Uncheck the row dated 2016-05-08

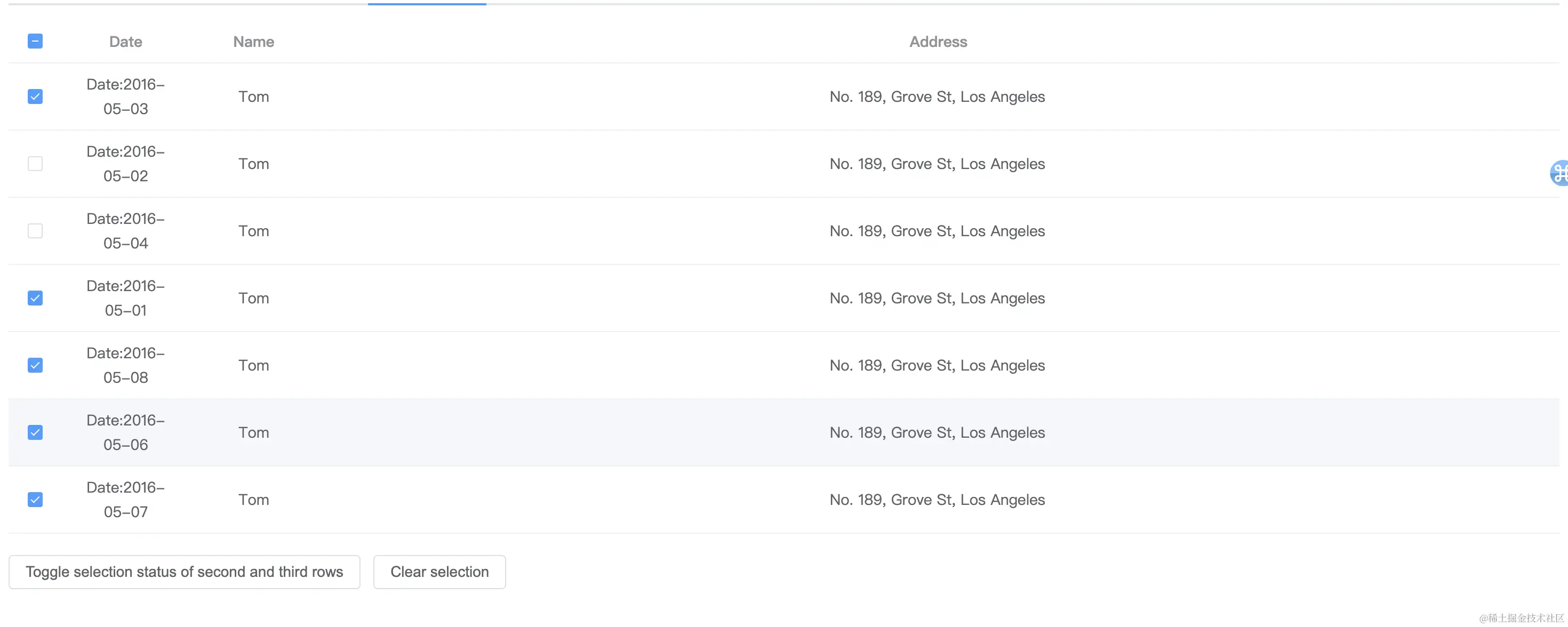tap(35, 365)
